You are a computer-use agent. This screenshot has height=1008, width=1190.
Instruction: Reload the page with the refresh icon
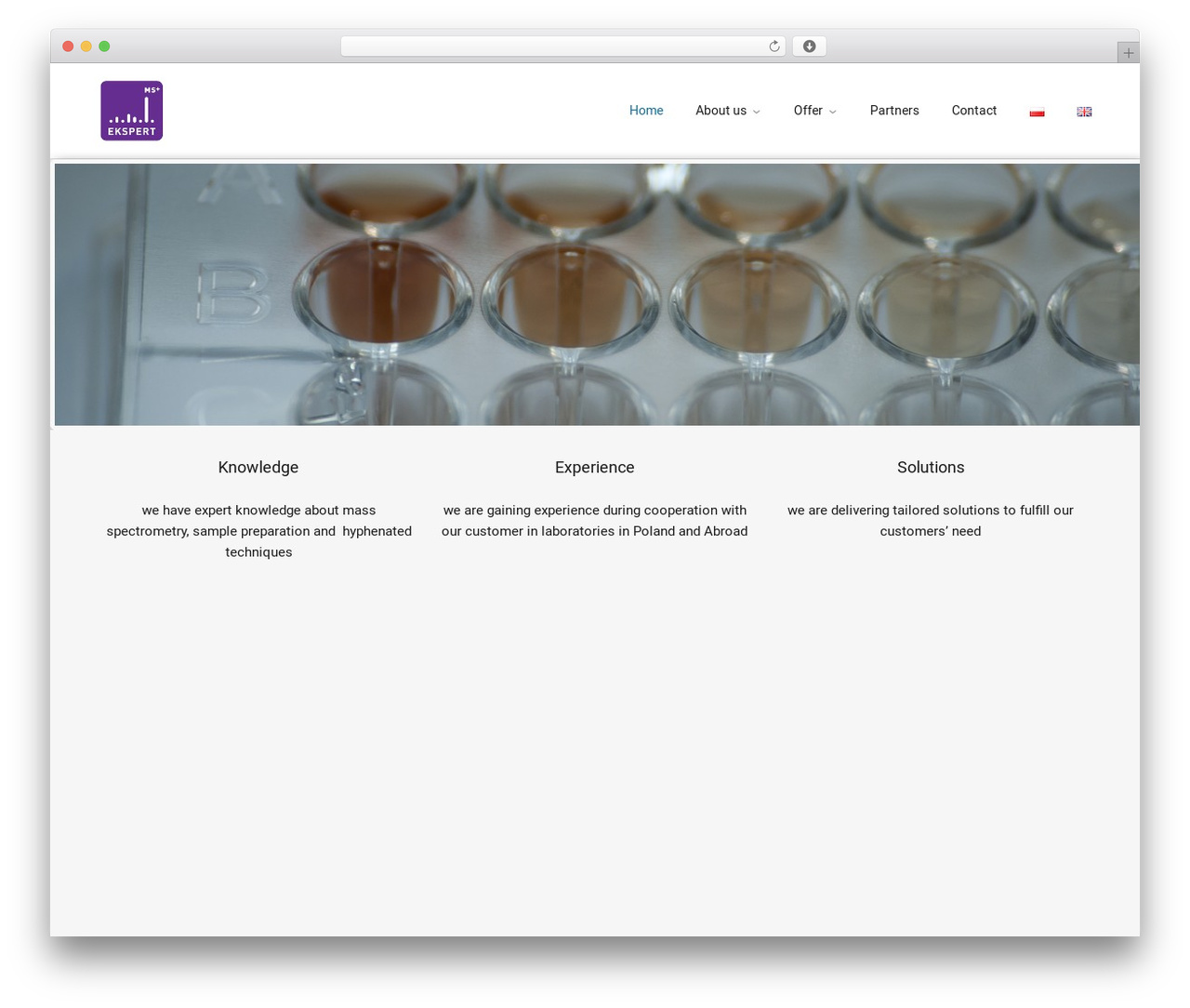tap(773, 46)
